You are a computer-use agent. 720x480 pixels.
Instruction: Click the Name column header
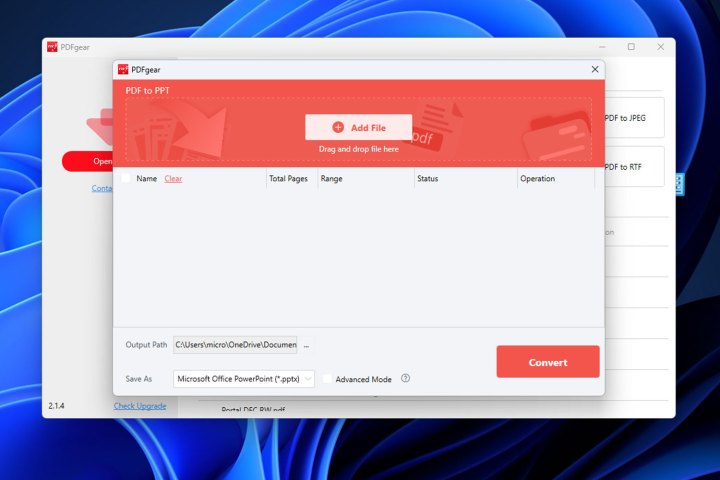pos(146,179)
